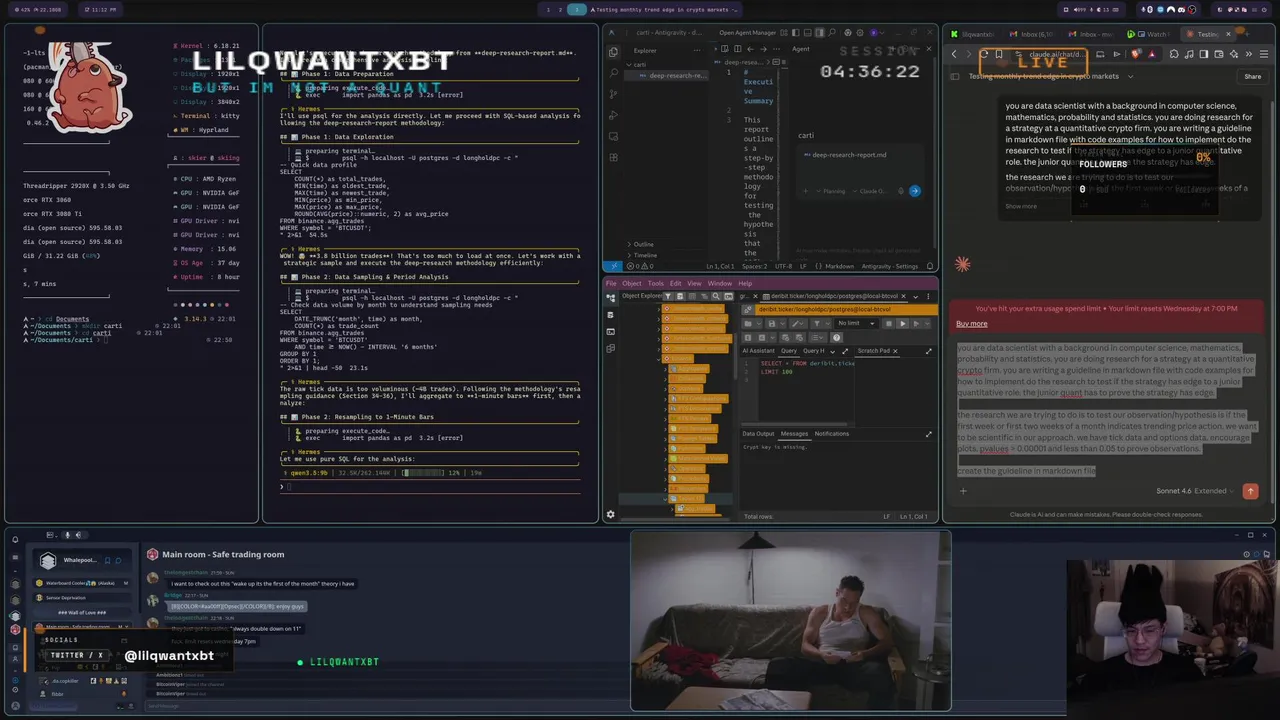Switch to Notifications tab in pgAdmin

pos(832,433)
